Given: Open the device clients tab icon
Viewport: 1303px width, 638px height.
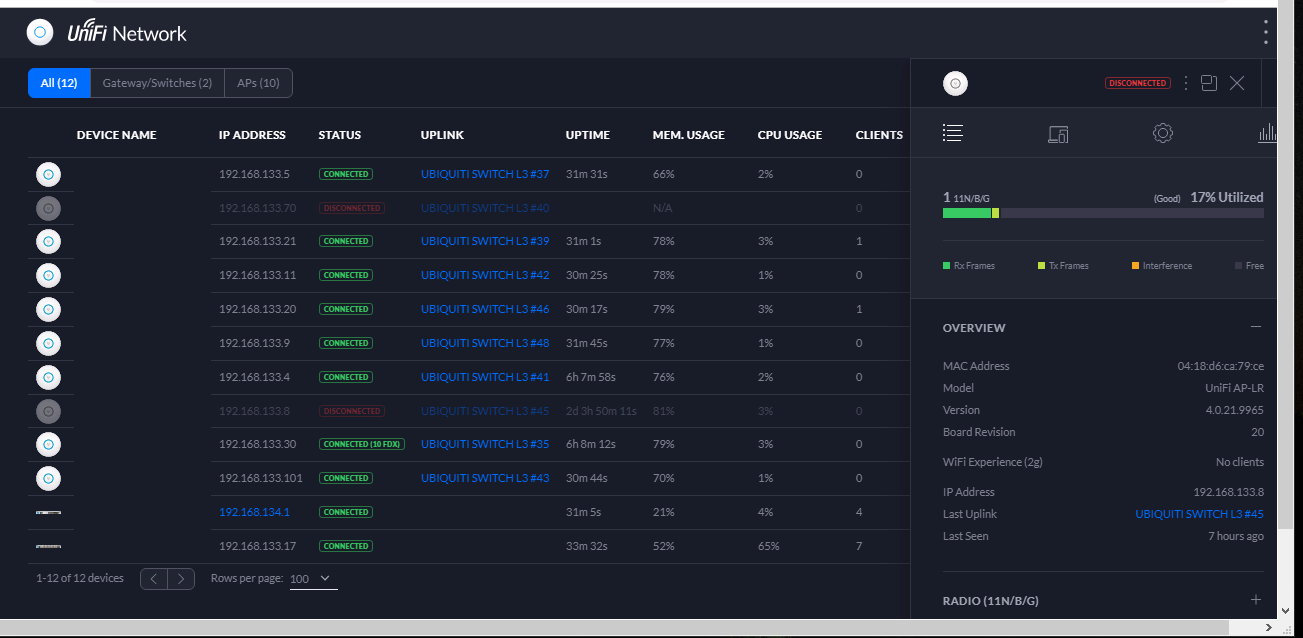Looking at the screenshot, I should click(x=1058, y=133).
